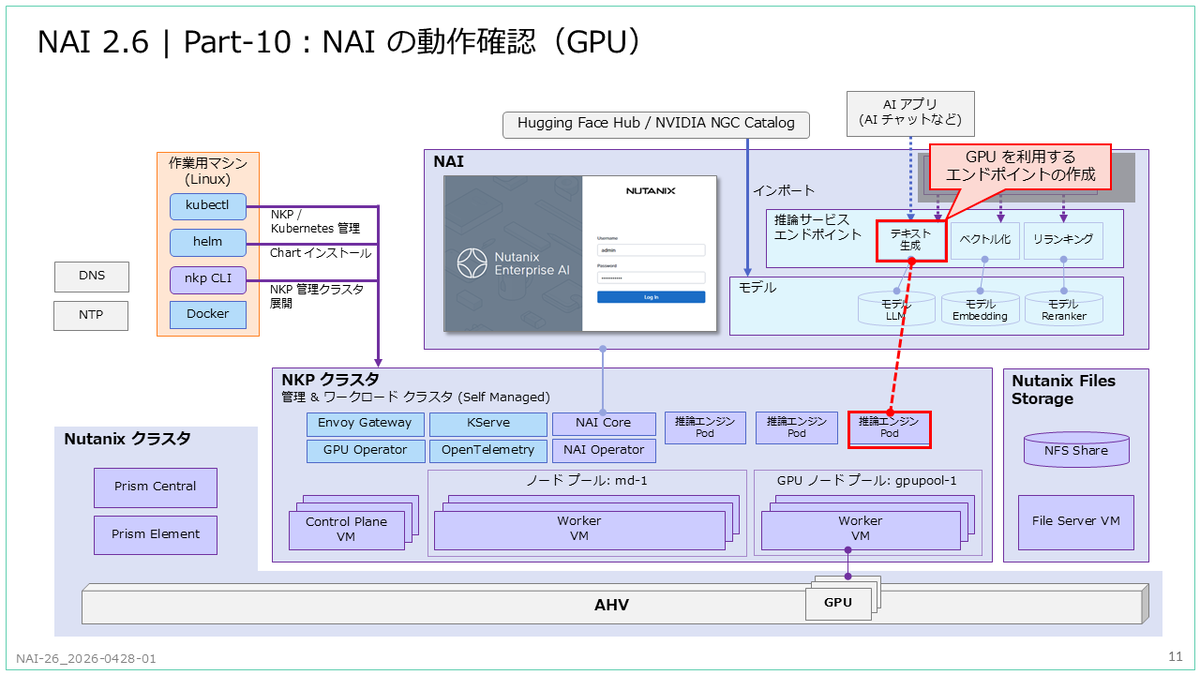Select the kubectl box
Screen dimensions: 1200x675
click(208, 206)
